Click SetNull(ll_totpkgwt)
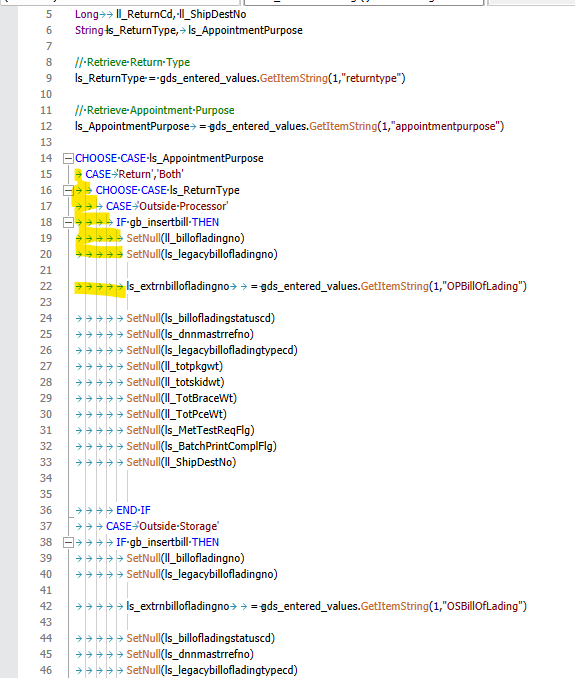Screen dimensions: 575x678 175,366
